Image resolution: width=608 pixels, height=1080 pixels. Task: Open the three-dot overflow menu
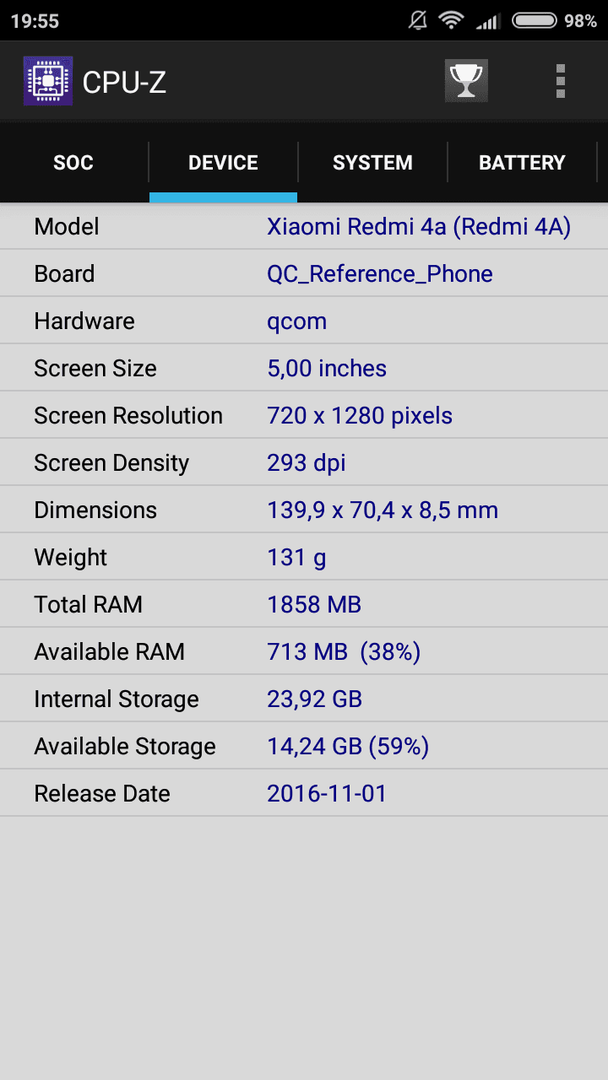click(560, 81)
